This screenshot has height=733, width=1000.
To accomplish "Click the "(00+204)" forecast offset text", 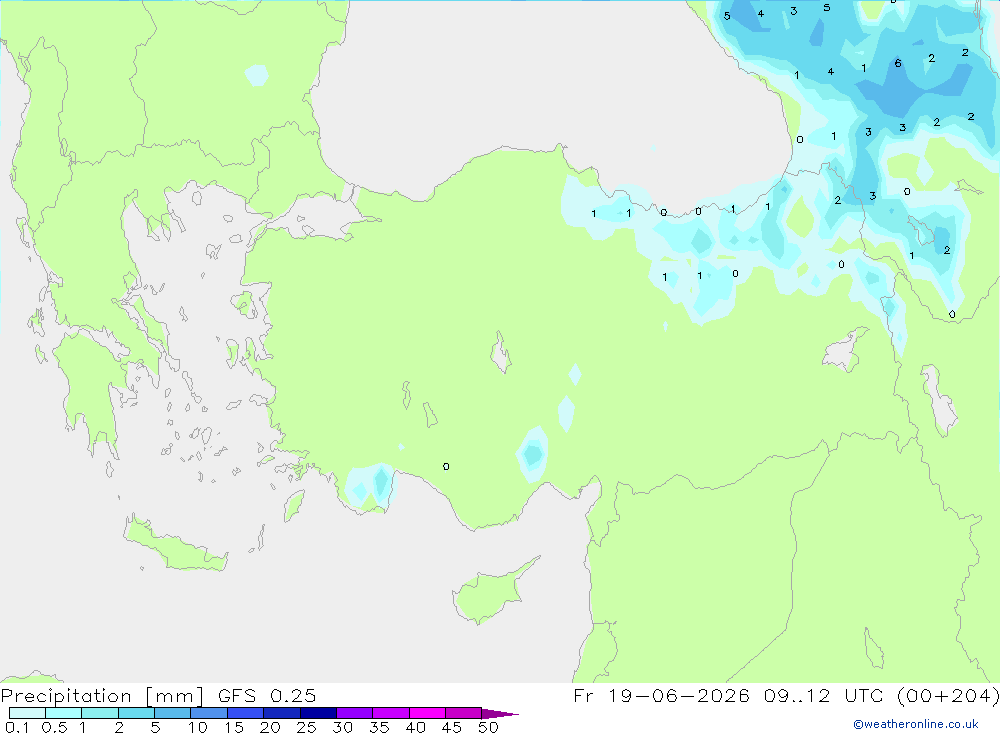I will [948, 695].
